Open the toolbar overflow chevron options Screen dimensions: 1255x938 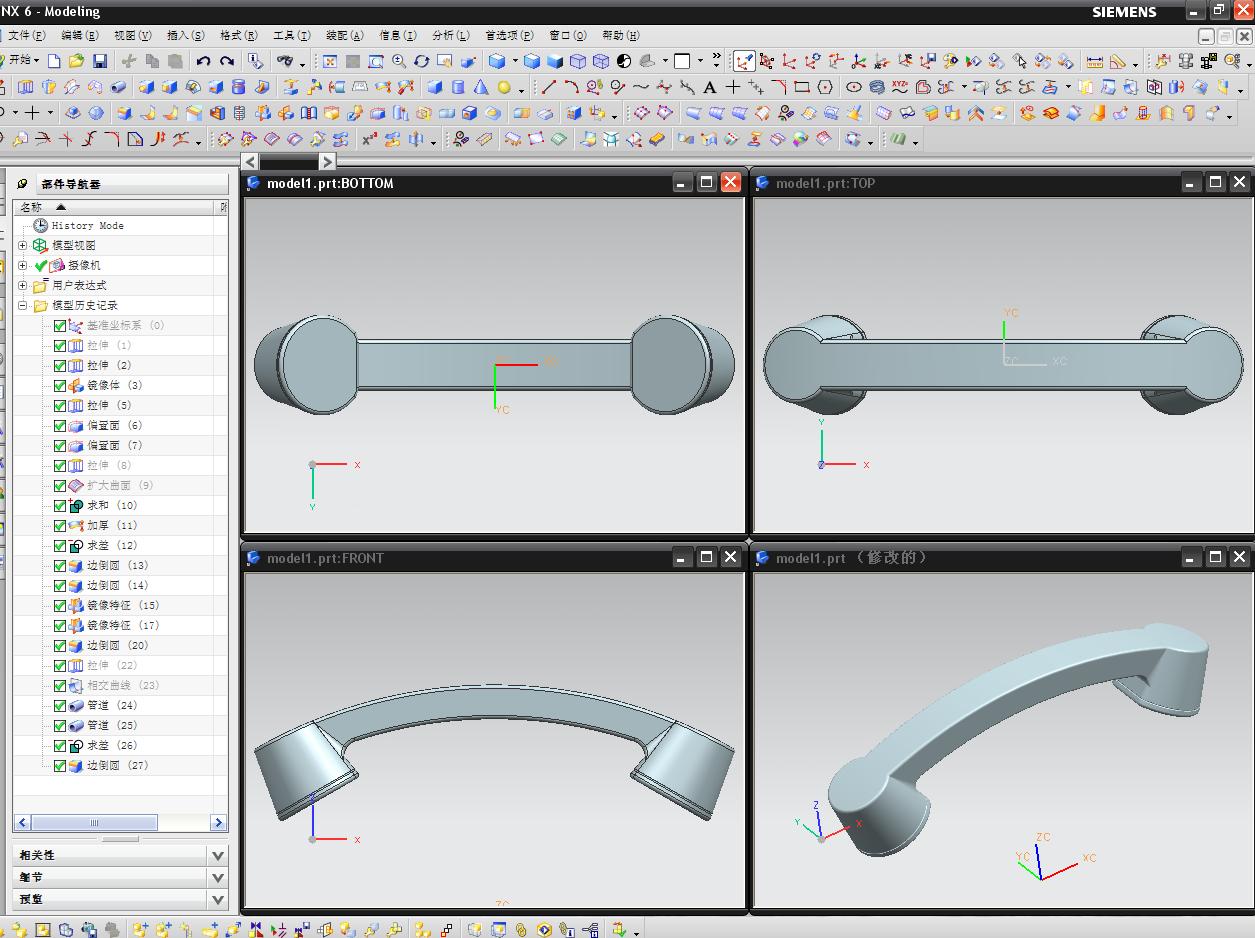point(716,61)
